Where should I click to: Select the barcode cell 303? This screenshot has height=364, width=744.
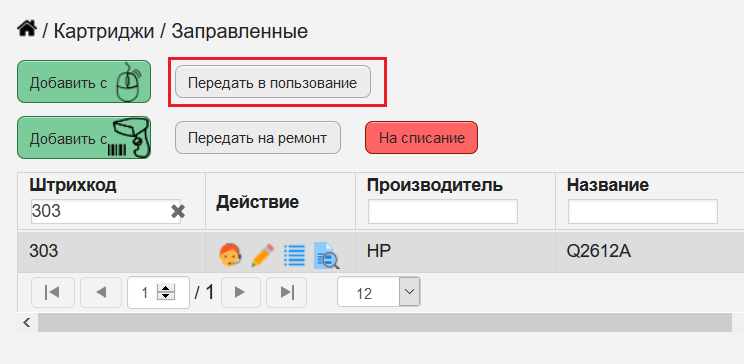pos(112,252)
